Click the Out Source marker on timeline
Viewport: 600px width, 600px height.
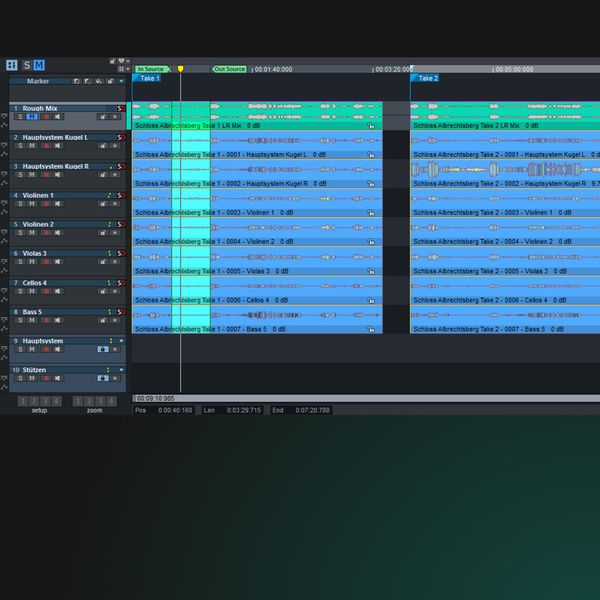click(229, 69)
